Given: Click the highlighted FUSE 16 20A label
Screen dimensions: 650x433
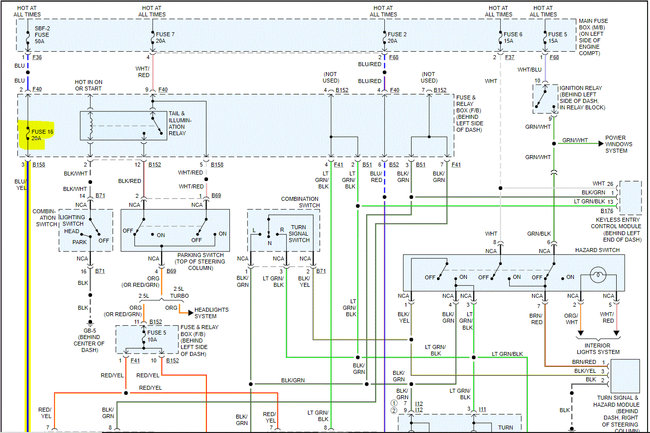Looking at the screenshot, I should pyautogui.click(x=42, y=135).
